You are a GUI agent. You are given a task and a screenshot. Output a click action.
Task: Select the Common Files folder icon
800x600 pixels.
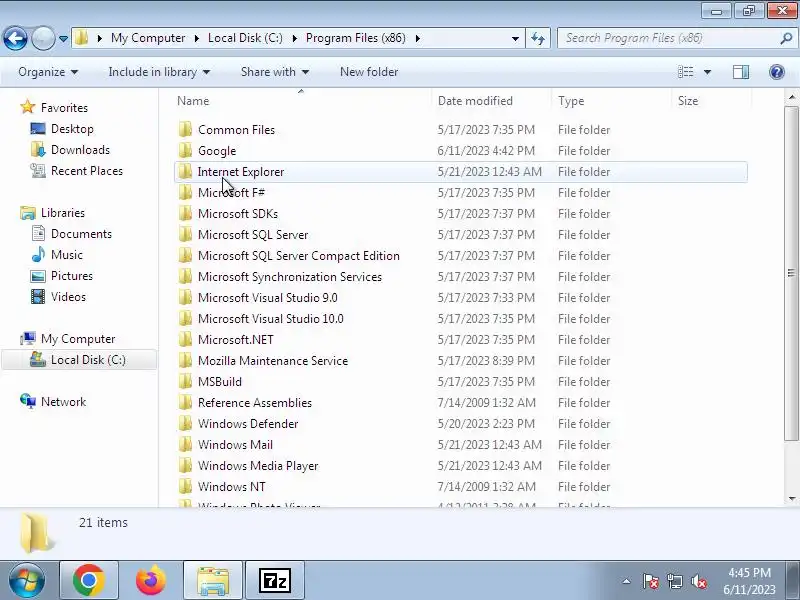point(185,129)
